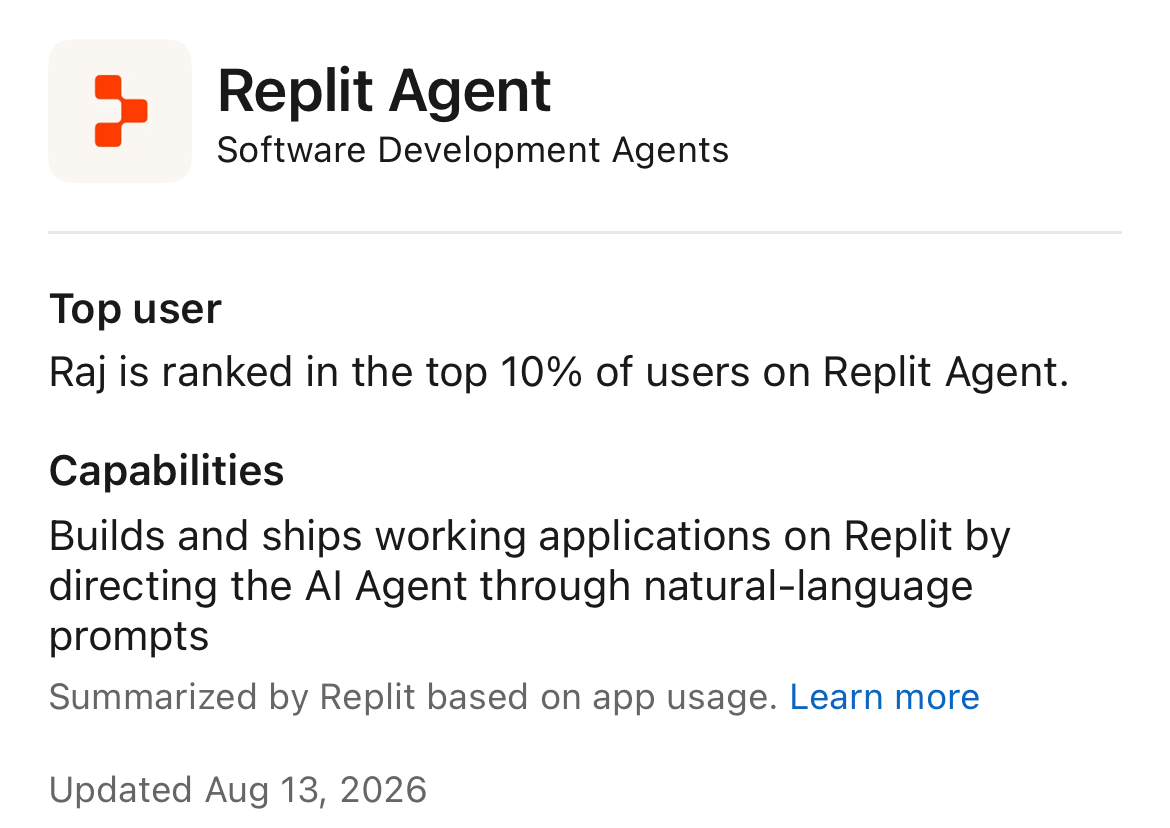Click the orange Replit logo icon
Viewport: 1170px width, 828px height.
(121, 111)
